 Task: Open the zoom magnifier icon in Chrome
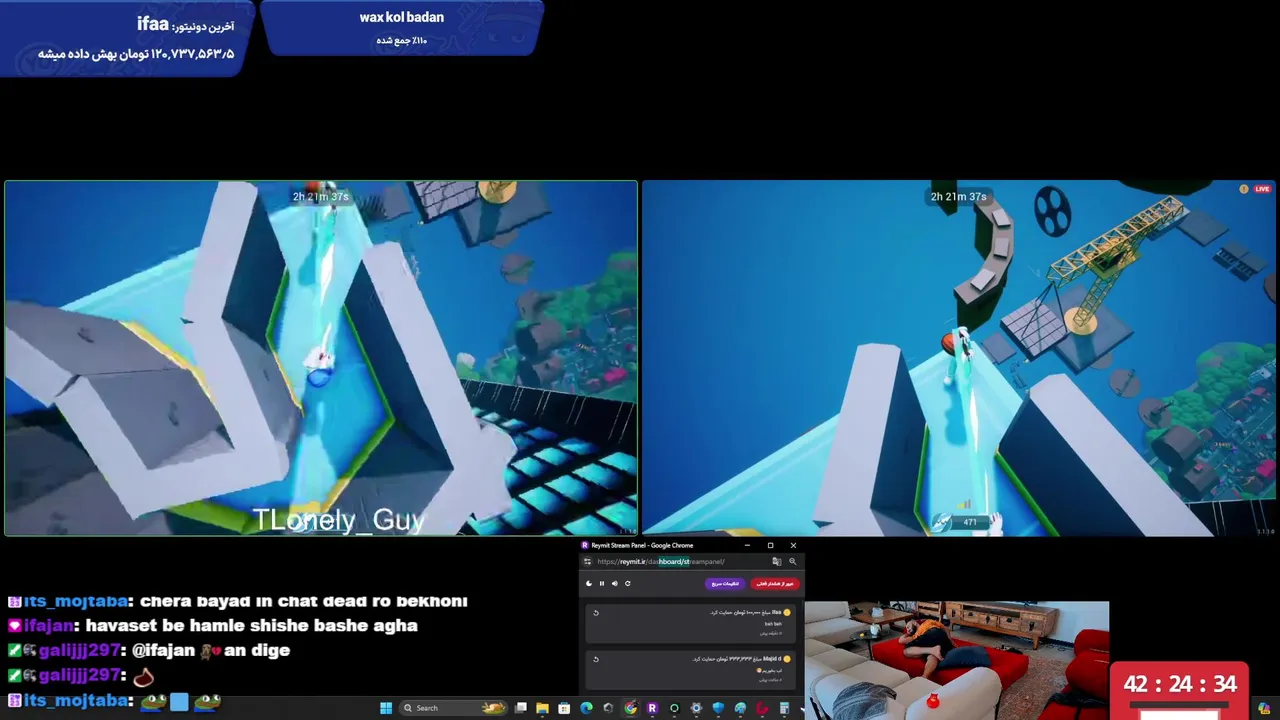point(792,561)
